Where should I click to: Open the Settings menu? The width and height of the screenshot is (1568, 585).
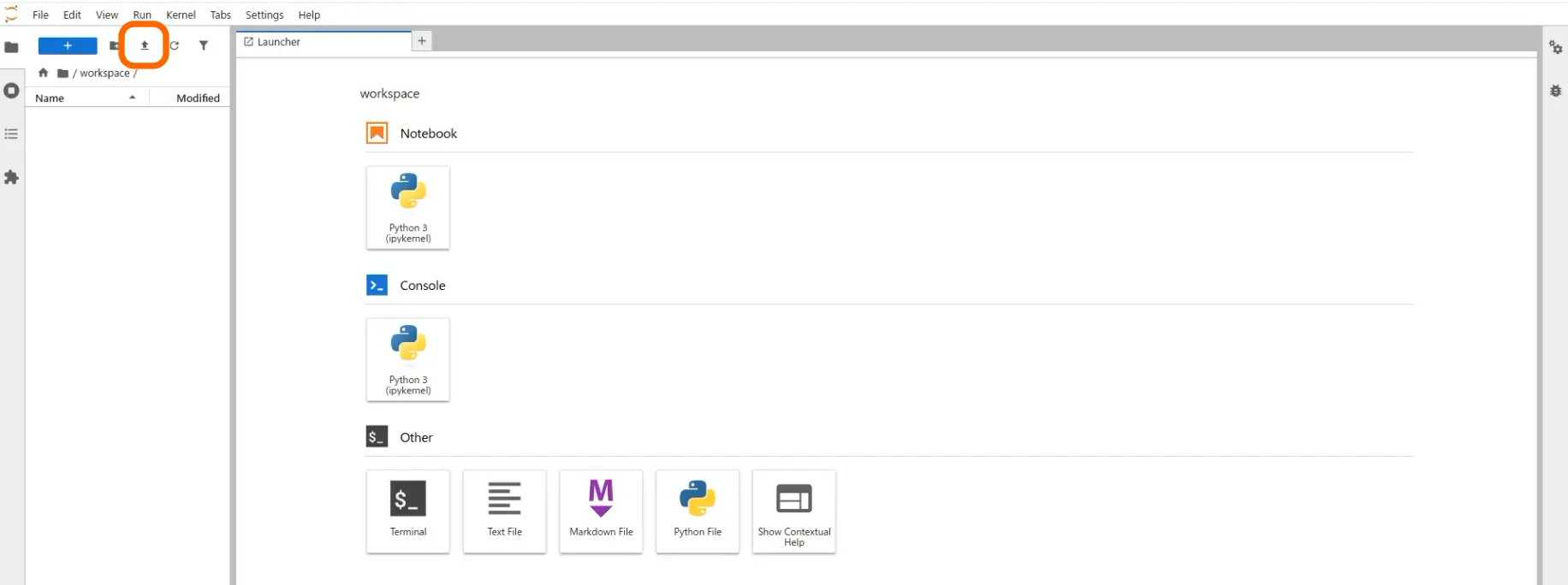click(264, 15)
